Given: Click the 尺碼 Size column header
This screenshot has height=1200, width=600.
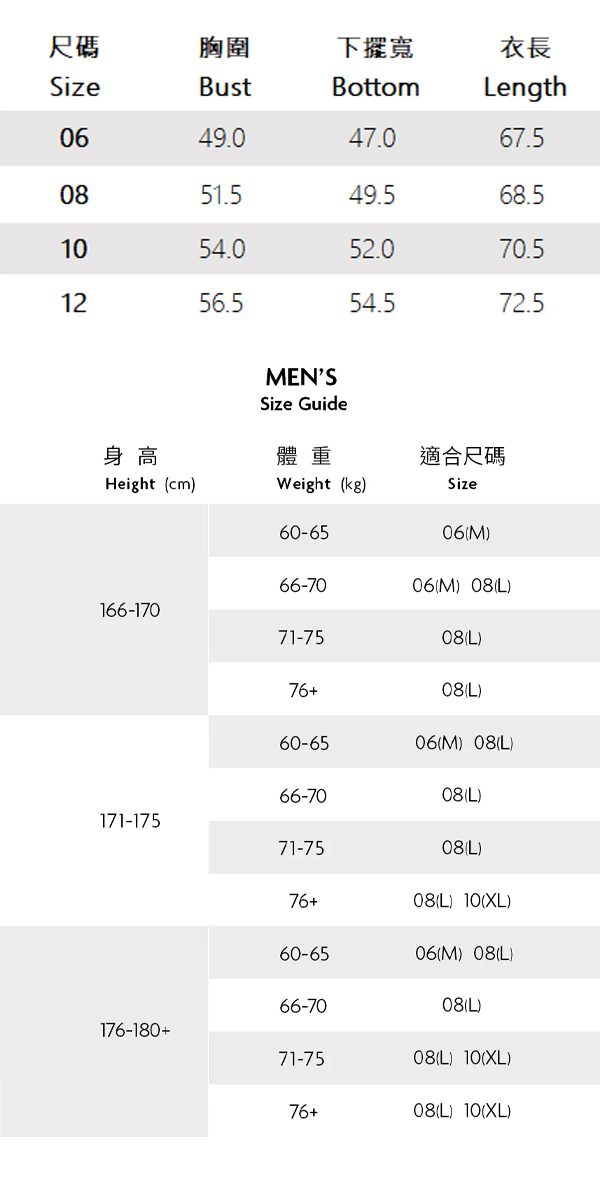Looking at the screenshot, I should point(74,67).
